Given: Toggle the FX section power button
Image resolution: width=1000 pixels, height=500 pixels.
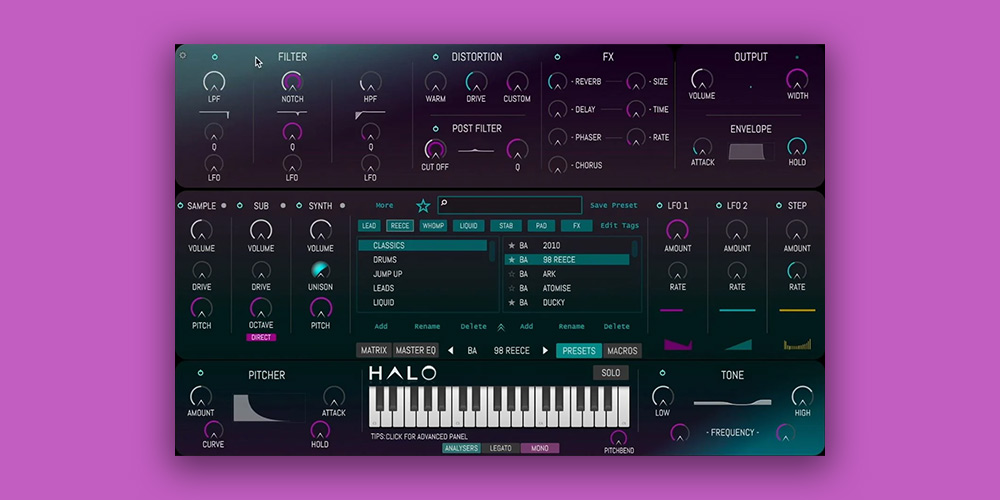Looking at the screenshot, I should point(557,57).
